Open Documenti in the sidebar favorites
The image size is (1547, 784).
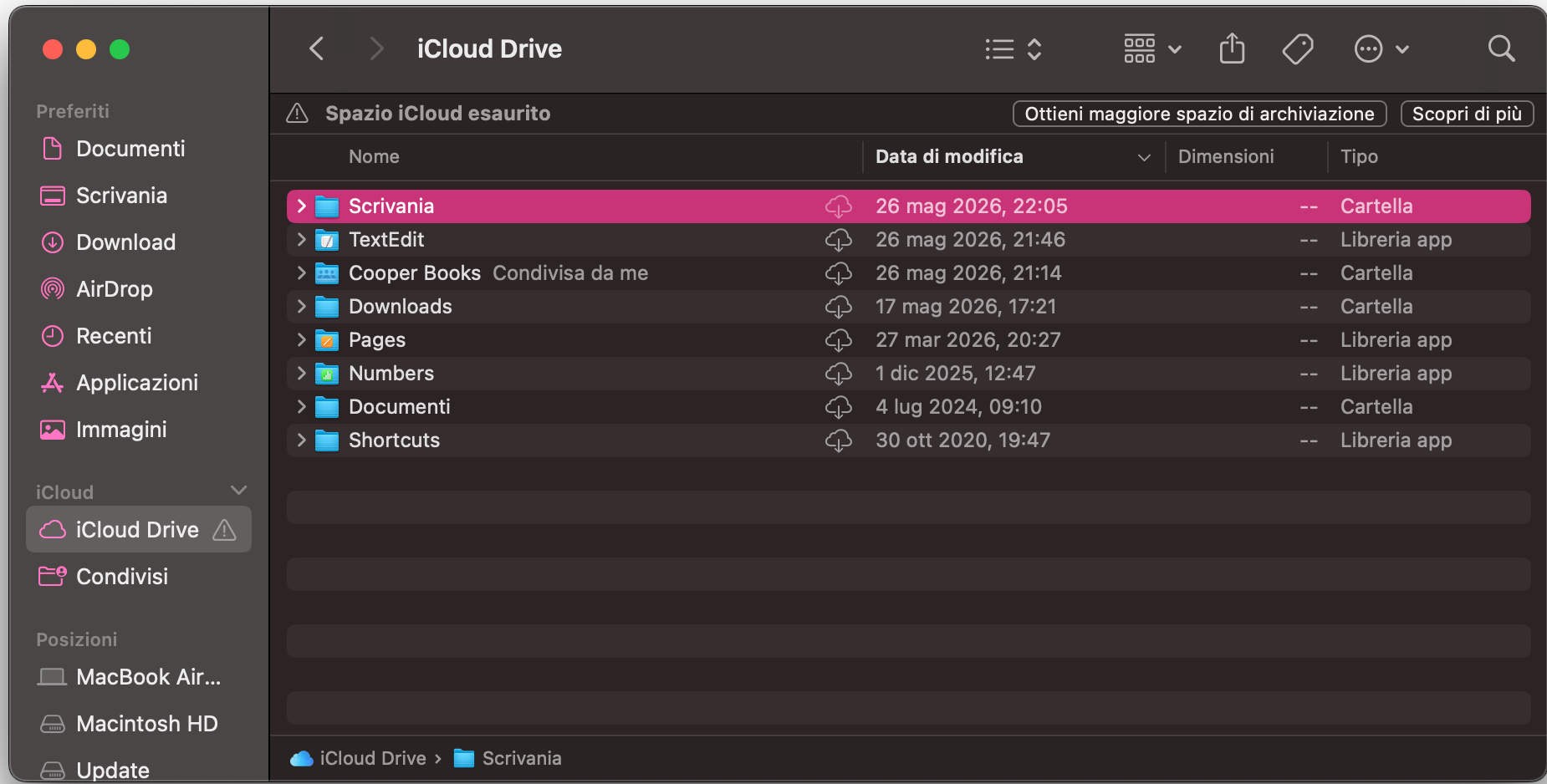139,149
